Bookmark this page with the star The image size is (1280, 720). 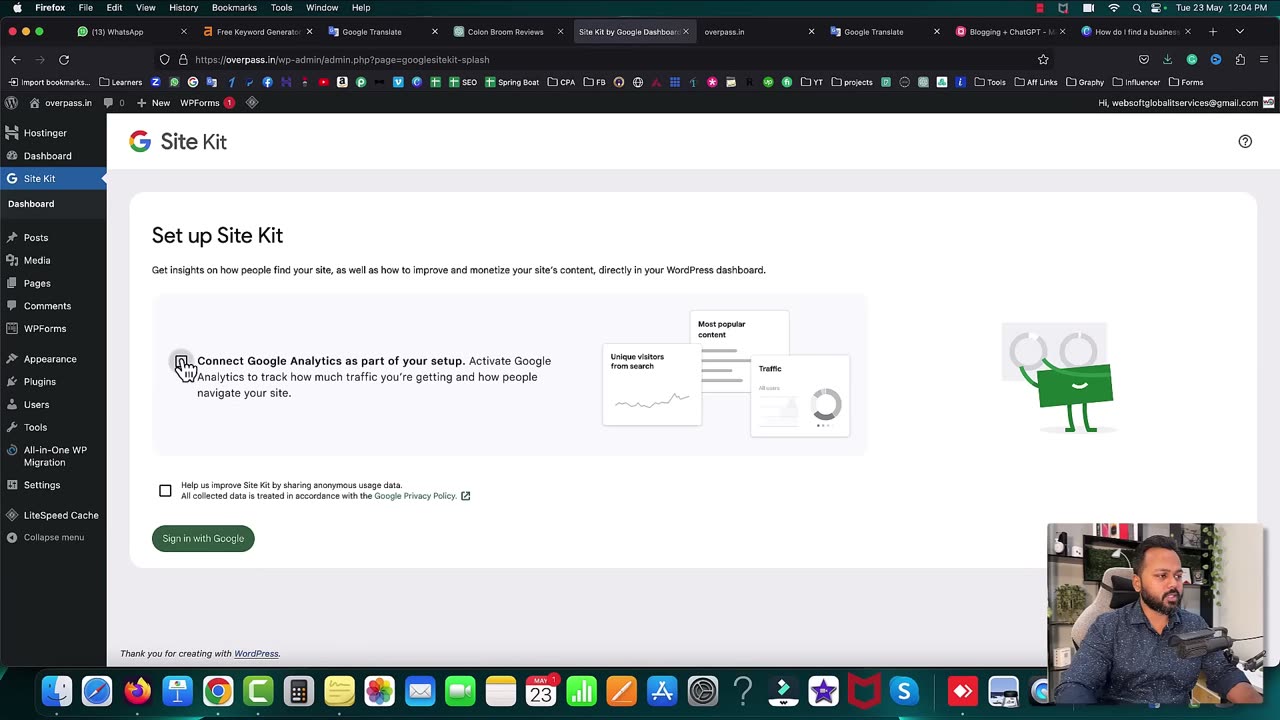point(1043,60)
